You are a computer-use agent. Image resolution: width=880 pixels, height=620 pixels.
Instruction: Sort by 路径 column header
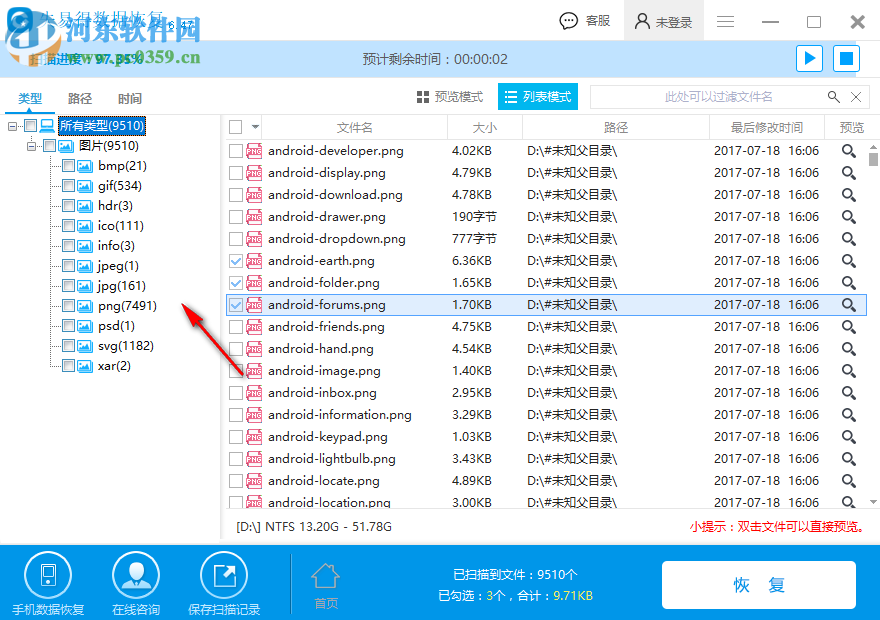point(616,127)
